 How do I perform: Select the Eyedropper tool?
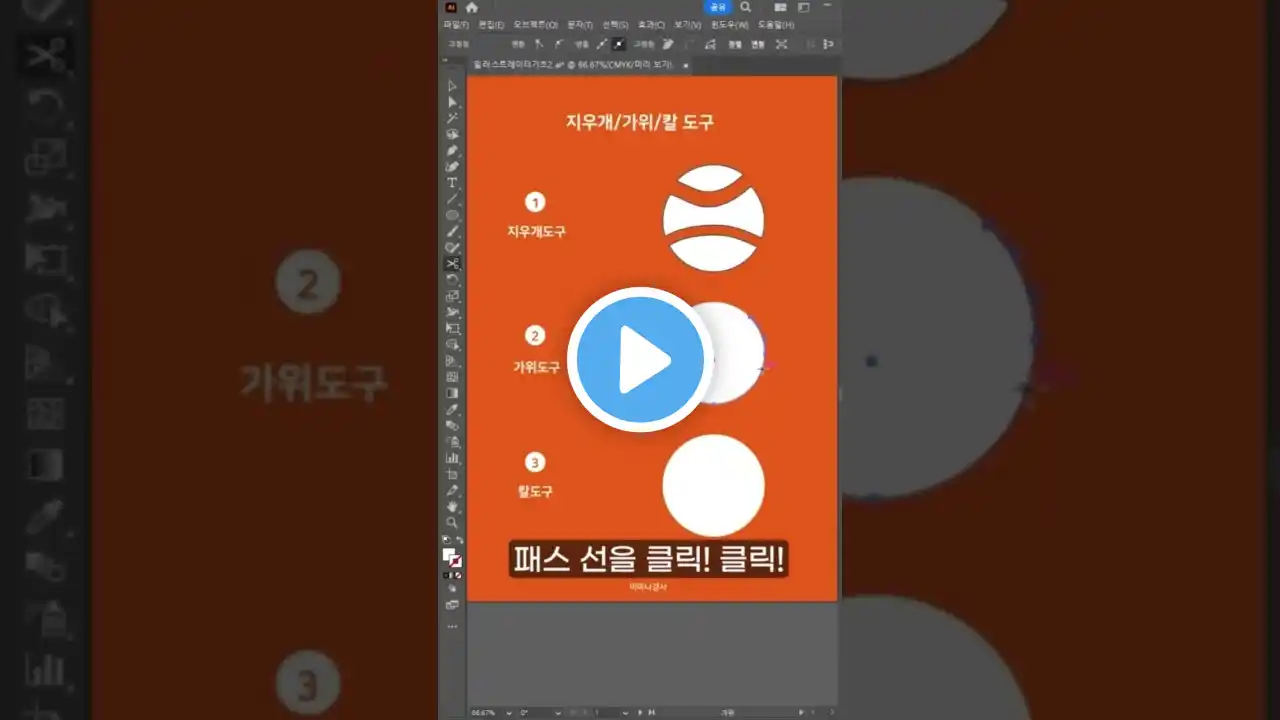[453, 409]
